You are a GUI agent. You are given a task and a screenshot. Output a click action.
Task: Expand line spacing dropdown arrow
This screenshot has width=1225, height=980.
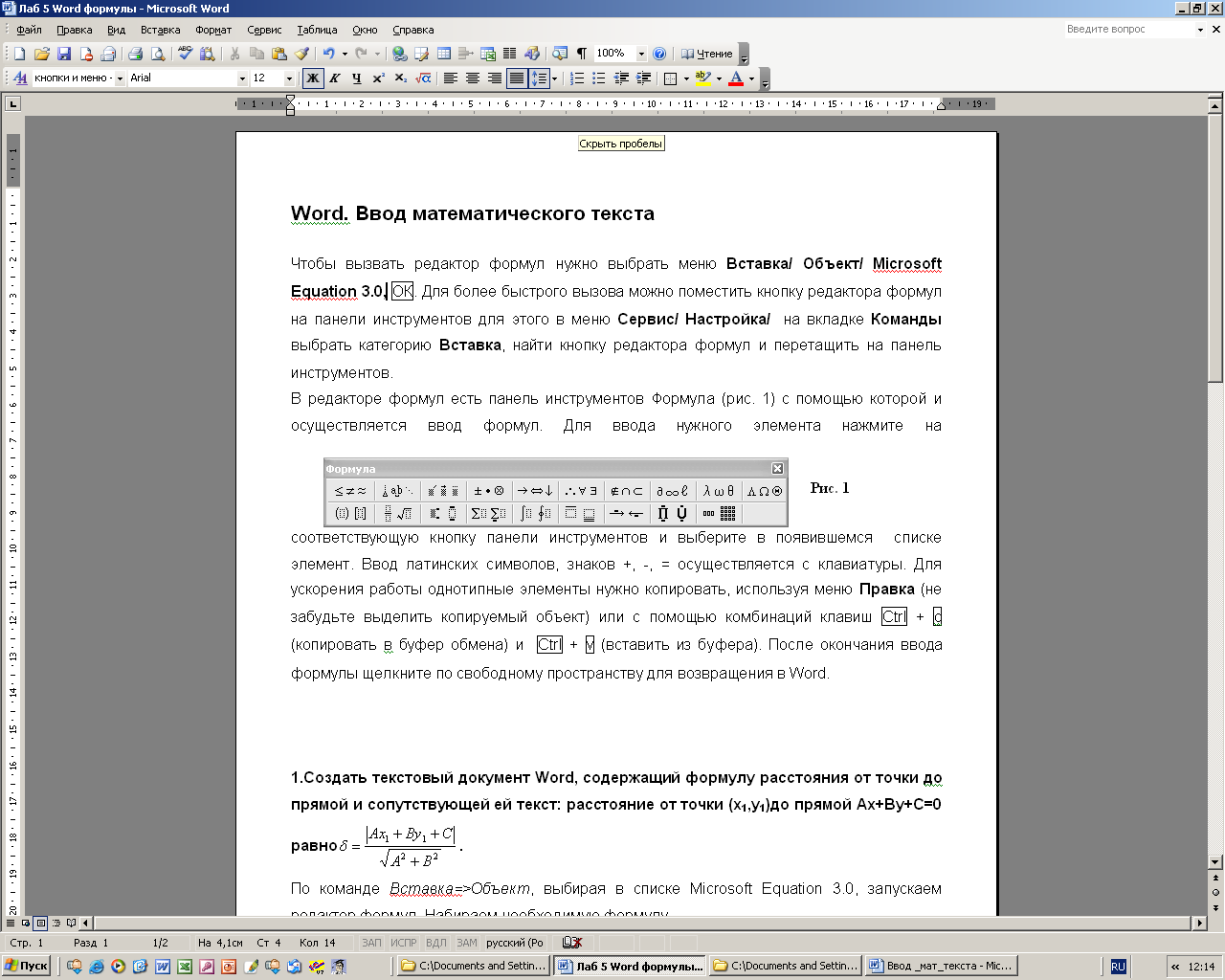554,78
